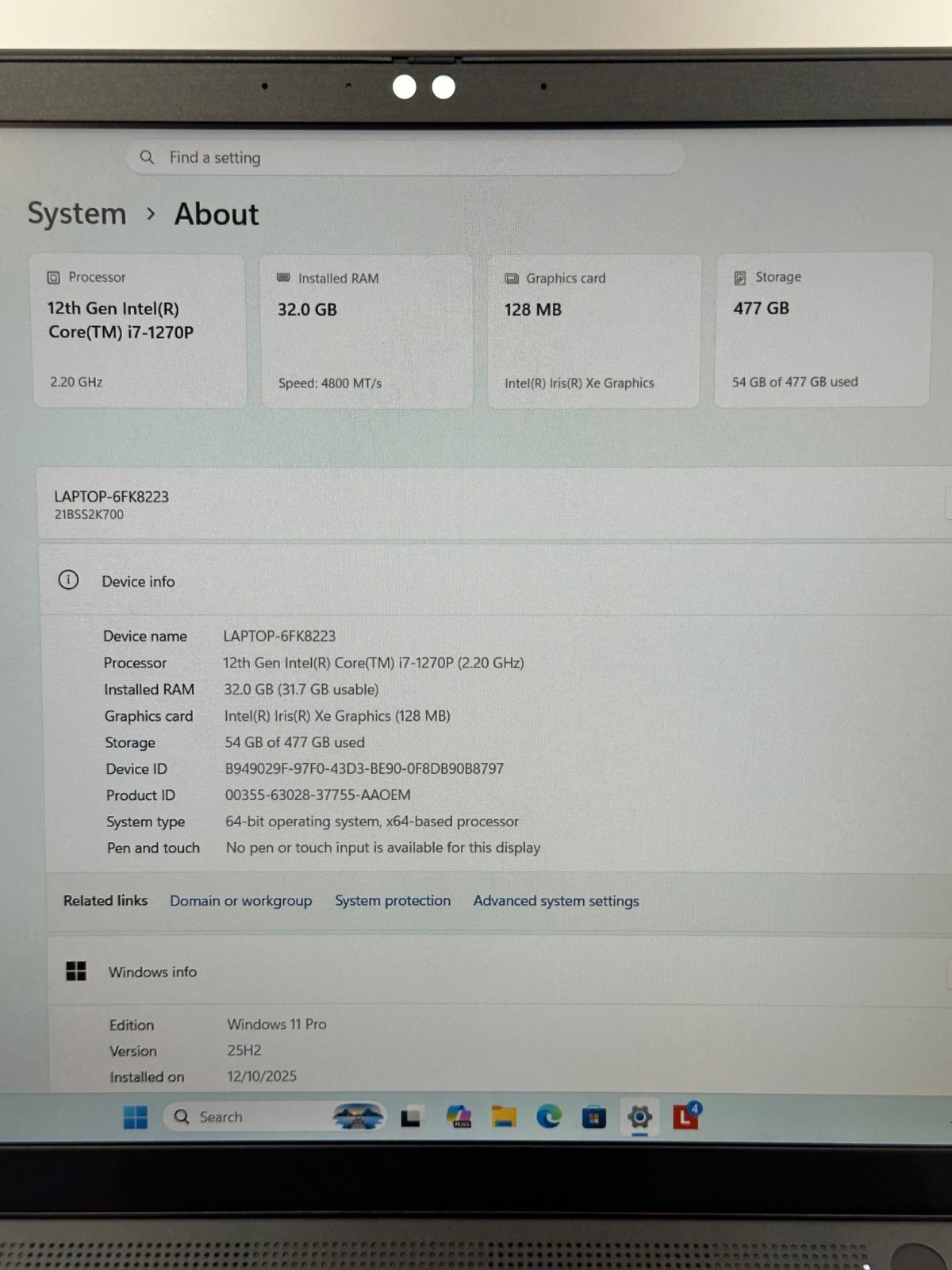Launch Microsoft Edge from the taskbar
Image resolution: width=952 pixels, height=1270 pixels.
pos(548,1117)
